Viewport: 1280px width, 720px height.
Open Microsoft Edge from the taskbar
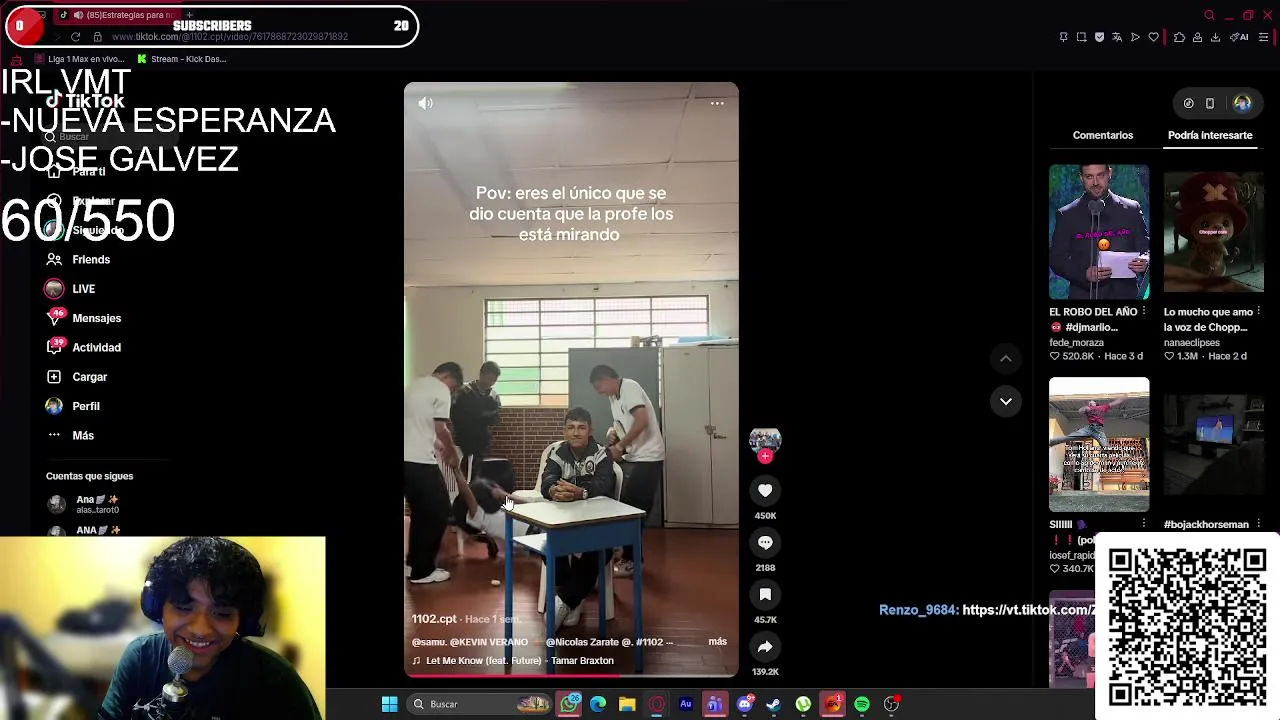[x=598, y=704]
